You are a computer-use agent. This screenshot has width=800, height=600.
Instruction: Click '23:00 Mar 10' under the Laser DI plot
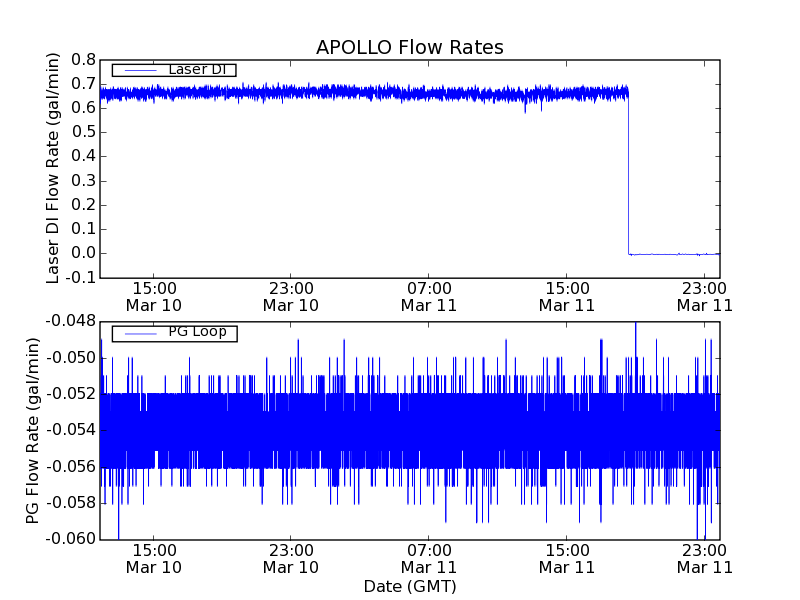click(x=291, y=297)
